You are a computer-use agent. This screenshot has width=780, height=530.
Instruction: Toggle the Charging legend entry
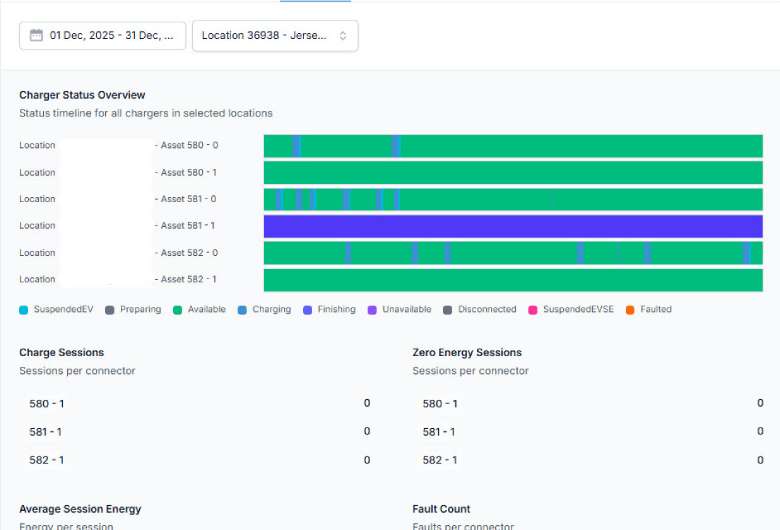tap(264, 310)
